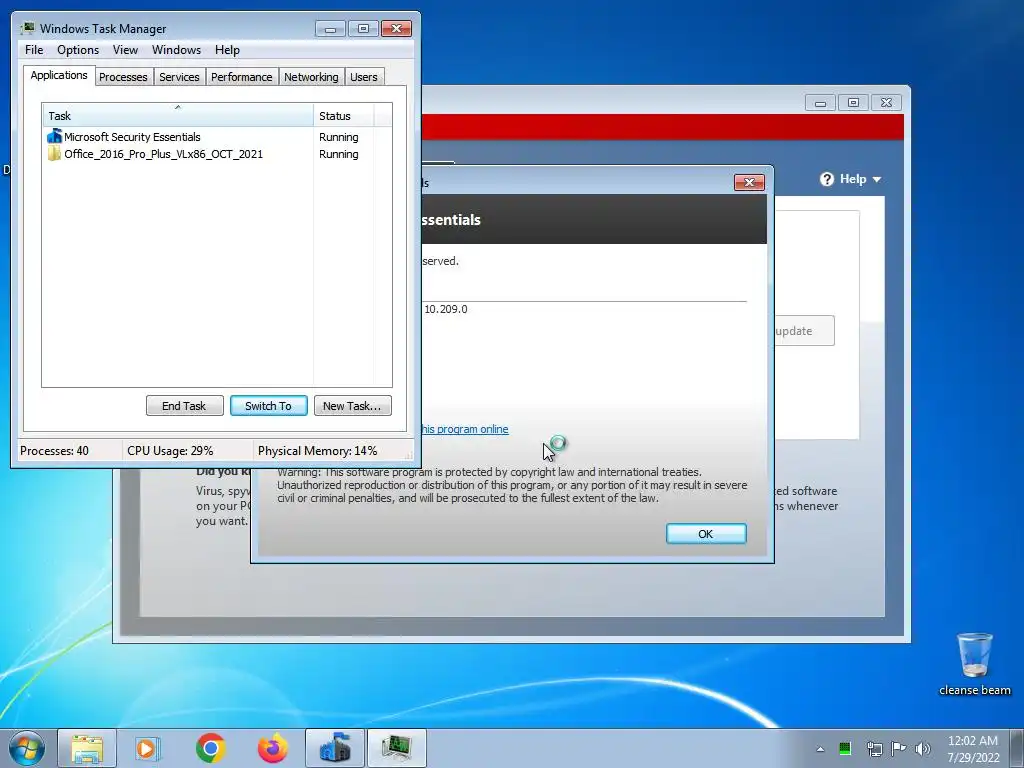Switch to the Networking tab
The height and width of the screenshot is (768, 1024).
[x=311, y=77]
